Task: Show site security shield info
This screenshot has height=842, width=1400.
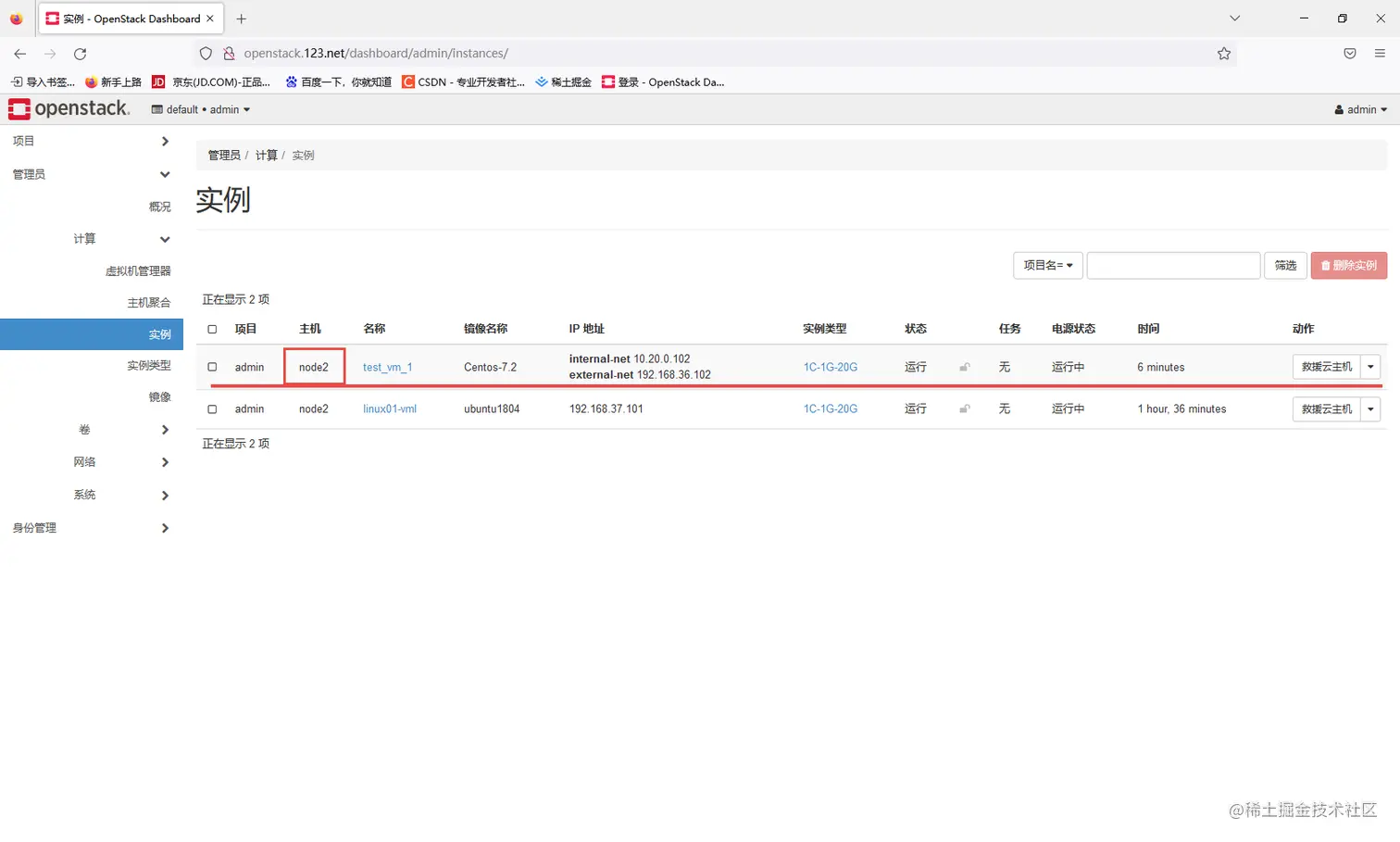Action: click(x=206, y=54)
